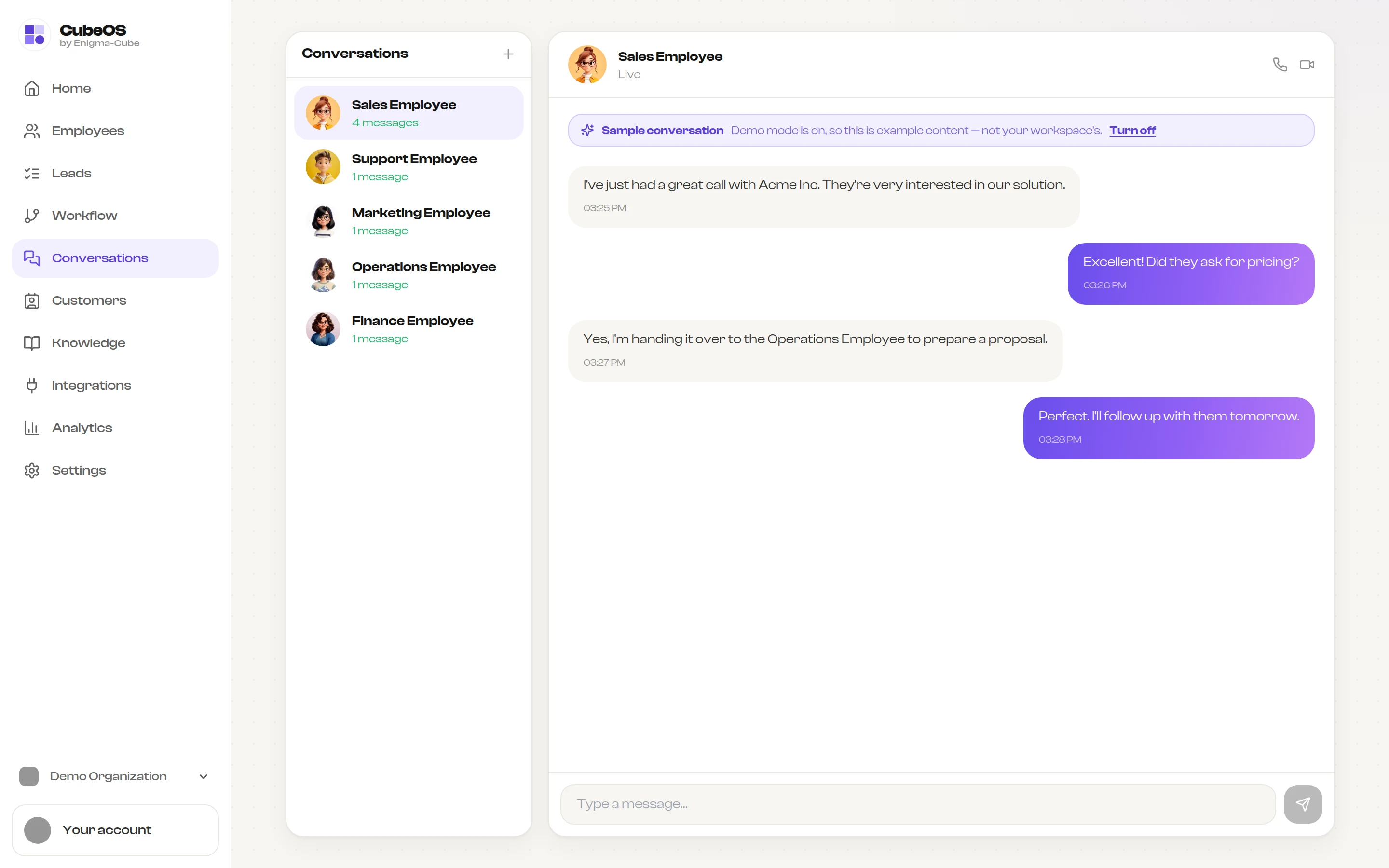Screen dimensions: 1389x868
Task: Click the Knowledge book icon
Action: [x=31, y=343]
